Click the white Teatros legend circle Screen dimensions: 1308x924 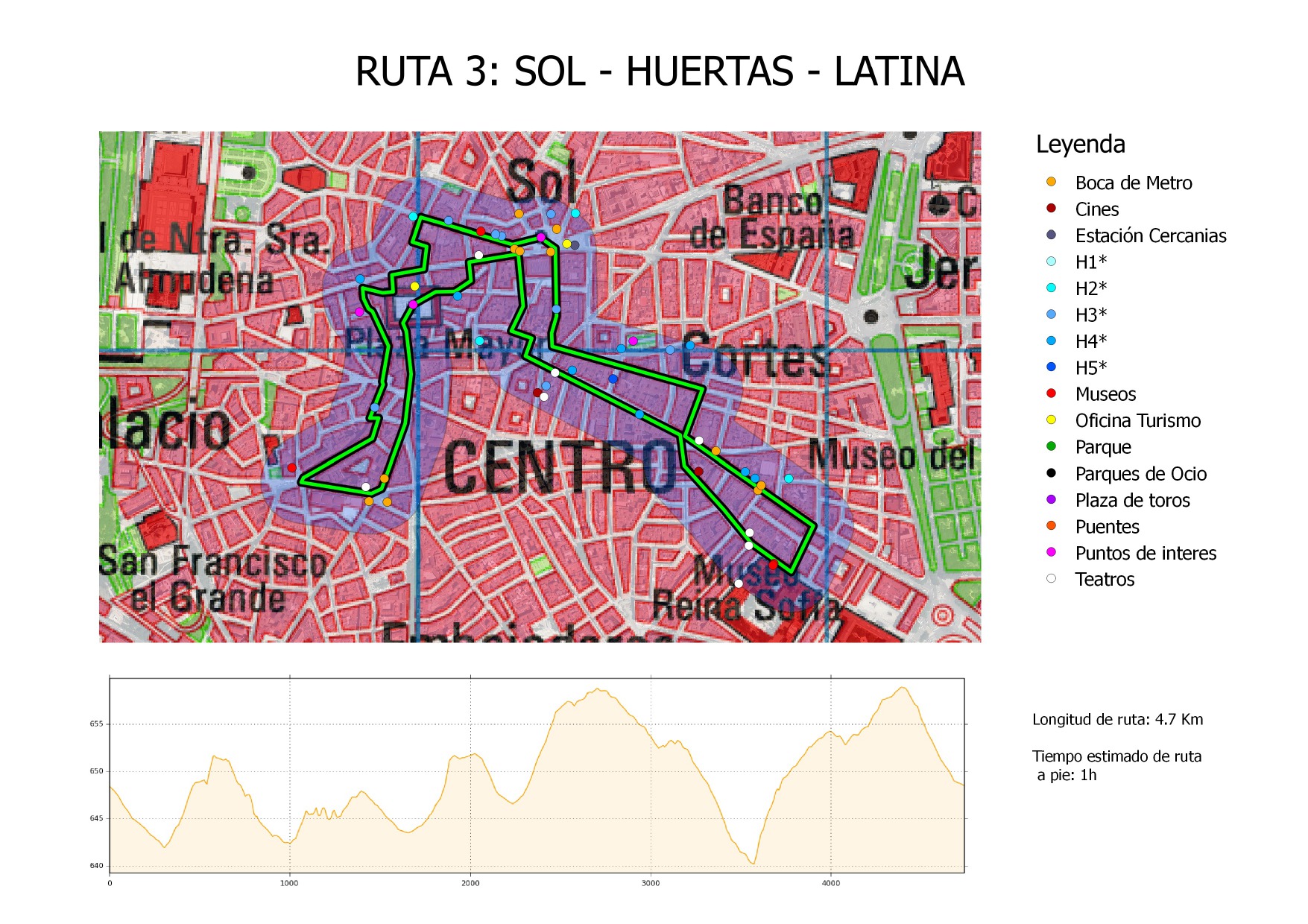[1051, 578]
